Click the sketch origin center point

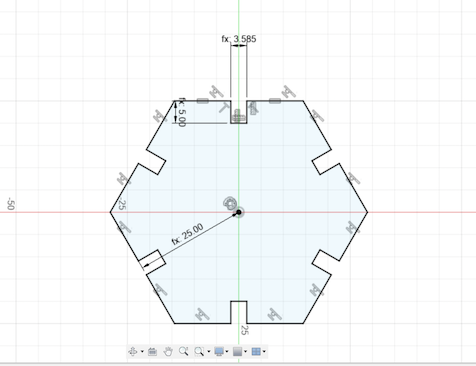click(239, 212)
